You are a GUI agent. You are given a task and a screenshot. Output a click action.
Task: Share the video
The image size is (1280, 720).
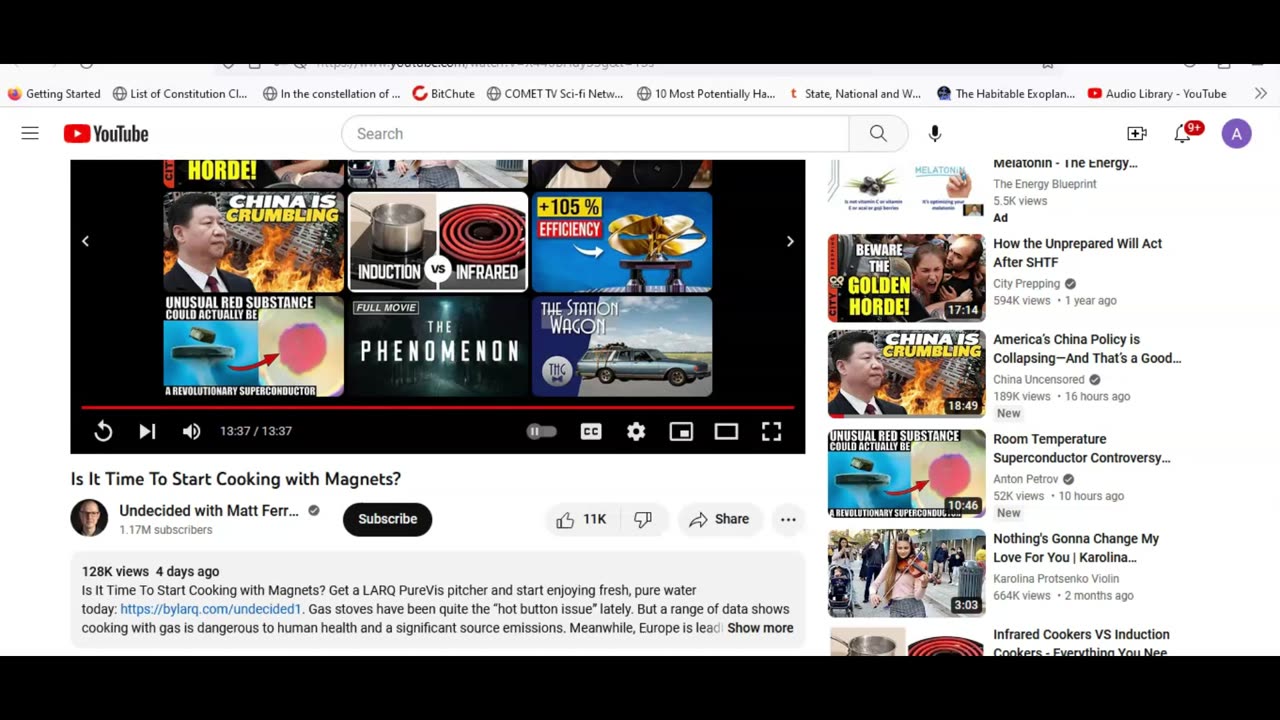pos(719,519)
